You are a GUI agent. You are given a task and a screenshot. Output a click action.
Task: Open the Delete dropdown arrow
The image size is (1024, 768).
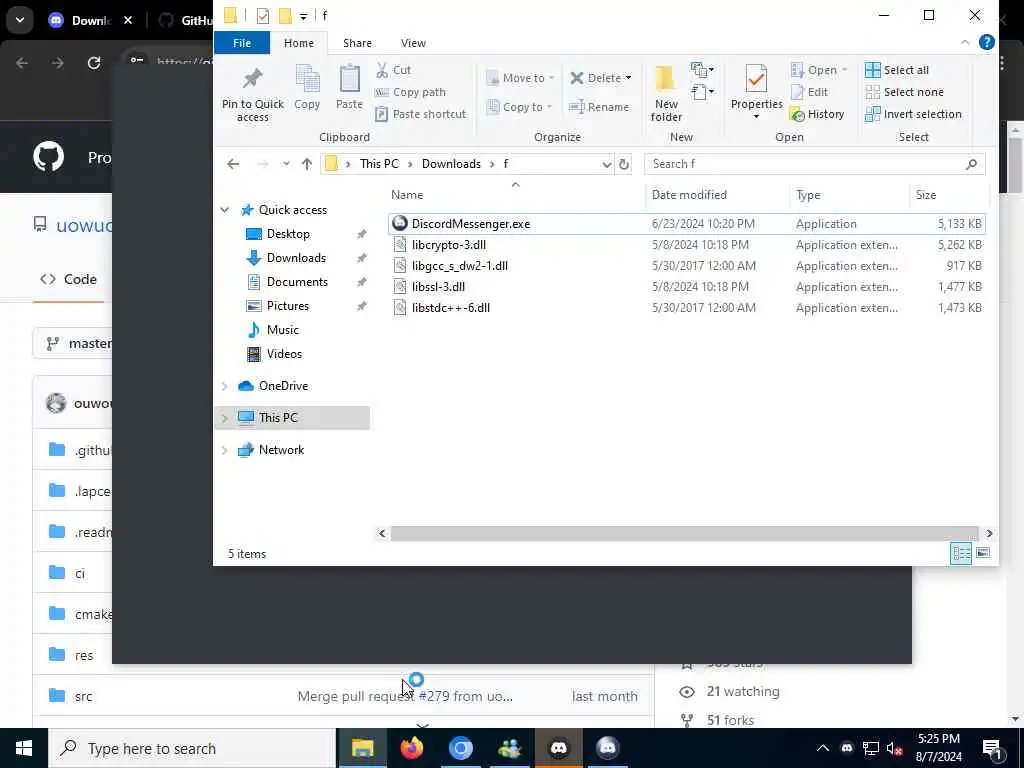coord(628,78)
